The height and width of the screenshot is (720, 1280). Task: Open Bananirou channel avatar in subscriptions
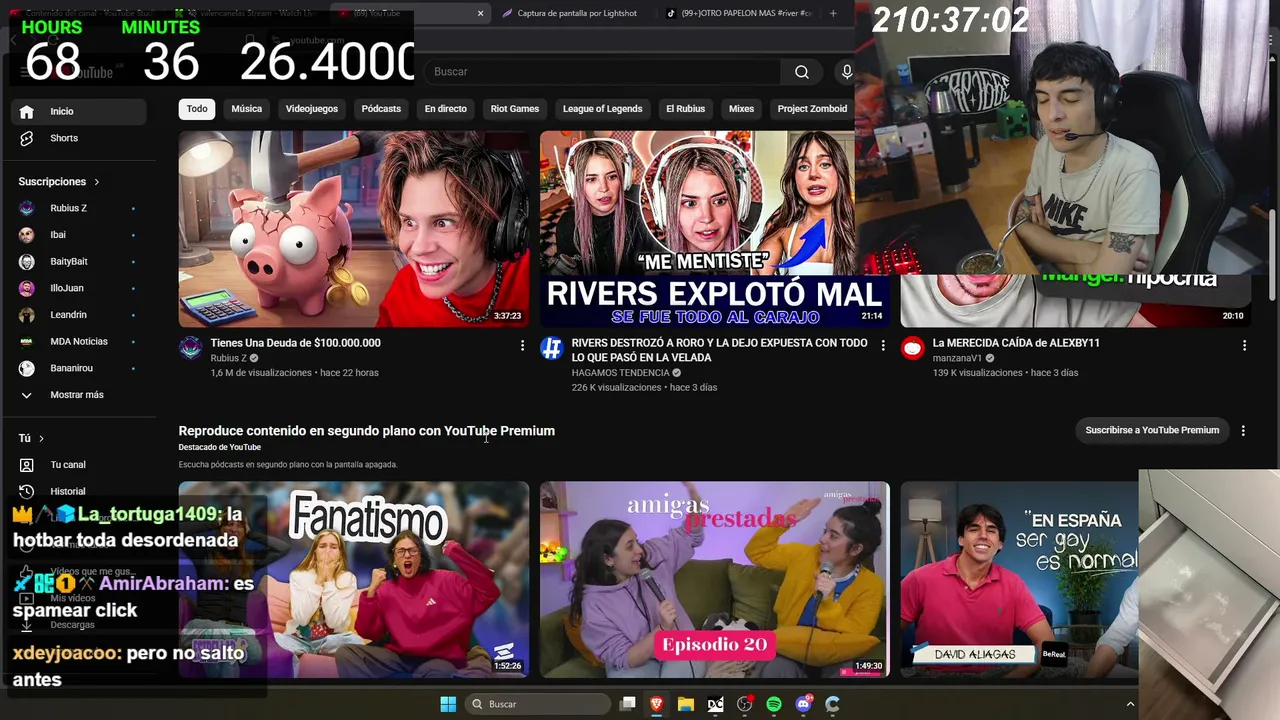[x=27, y=368]
